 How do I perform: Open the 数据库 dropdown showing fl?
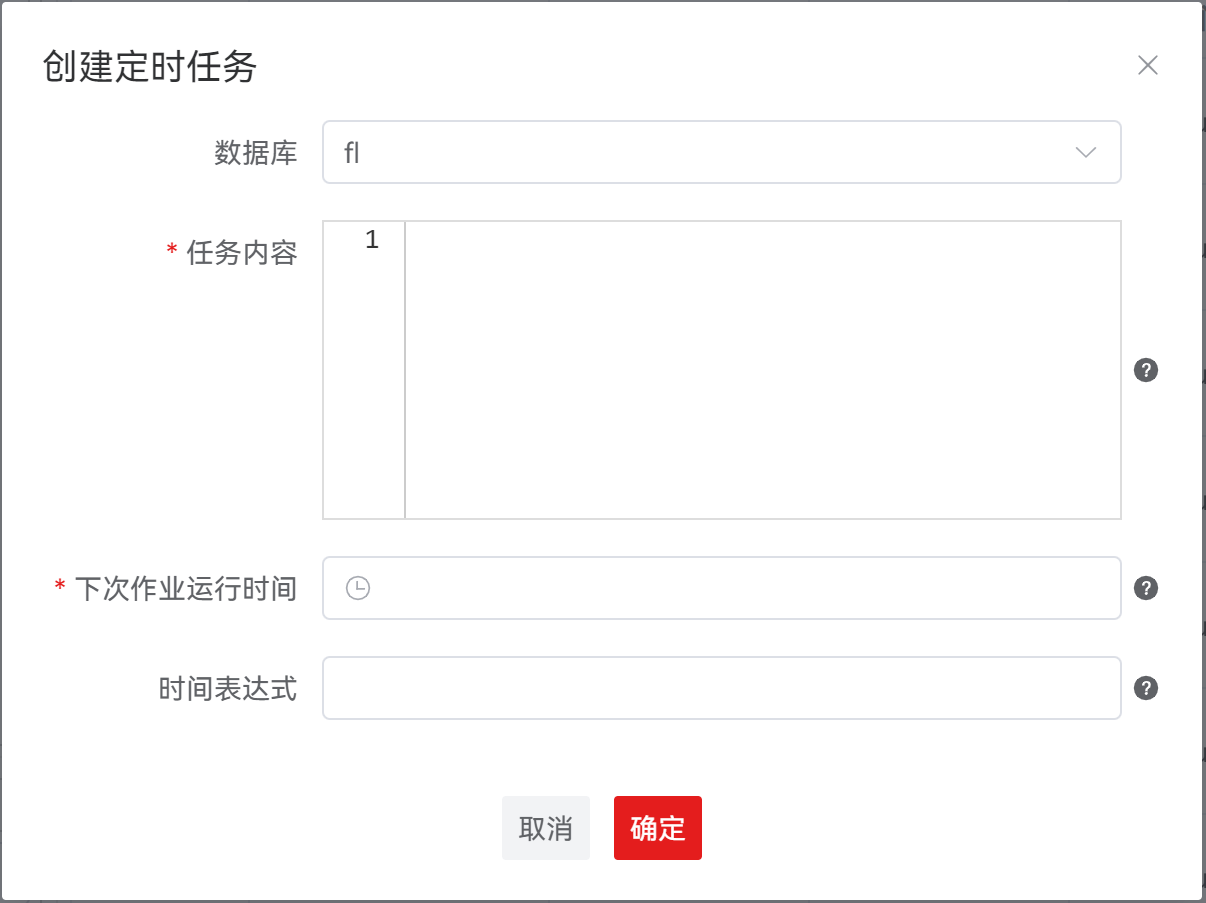pyautogui.click(x=700, y=153)
